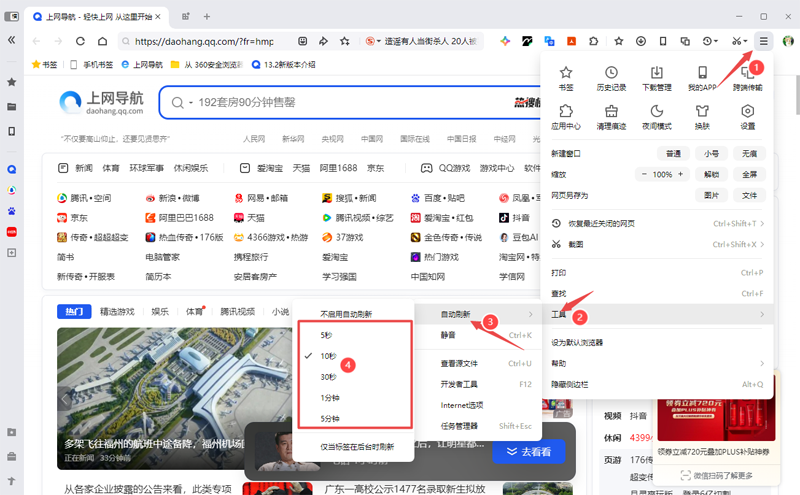The width and height of the screenshot is (800, 495).
Task: Open new 无痕 incognito window button
Action: [x=749, y=154]
